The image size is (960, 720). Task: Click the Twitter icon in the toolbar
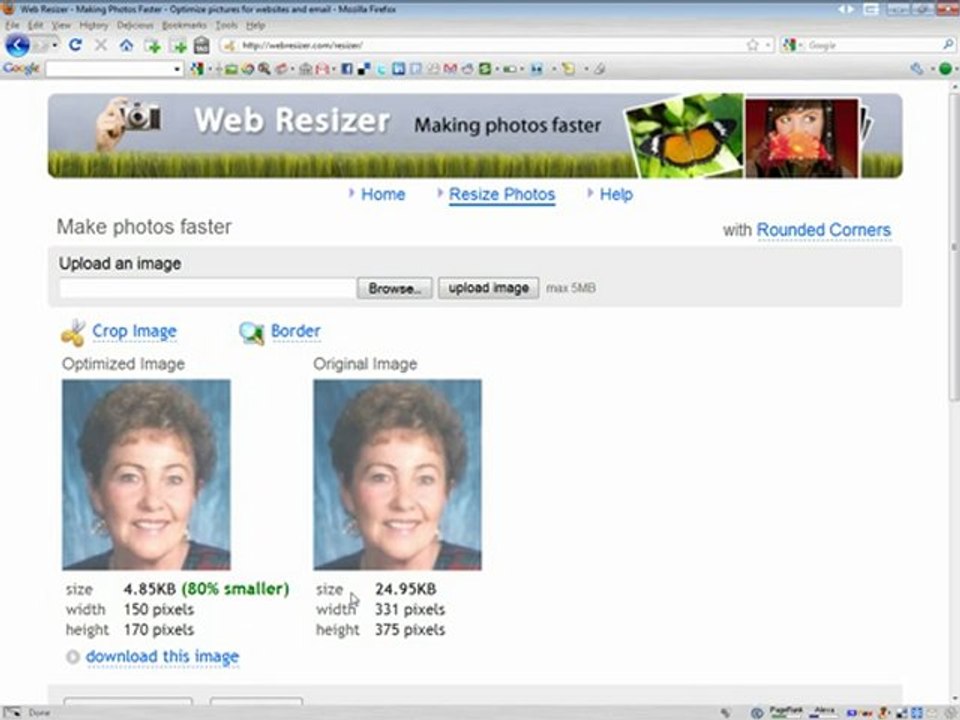point(381,69)
